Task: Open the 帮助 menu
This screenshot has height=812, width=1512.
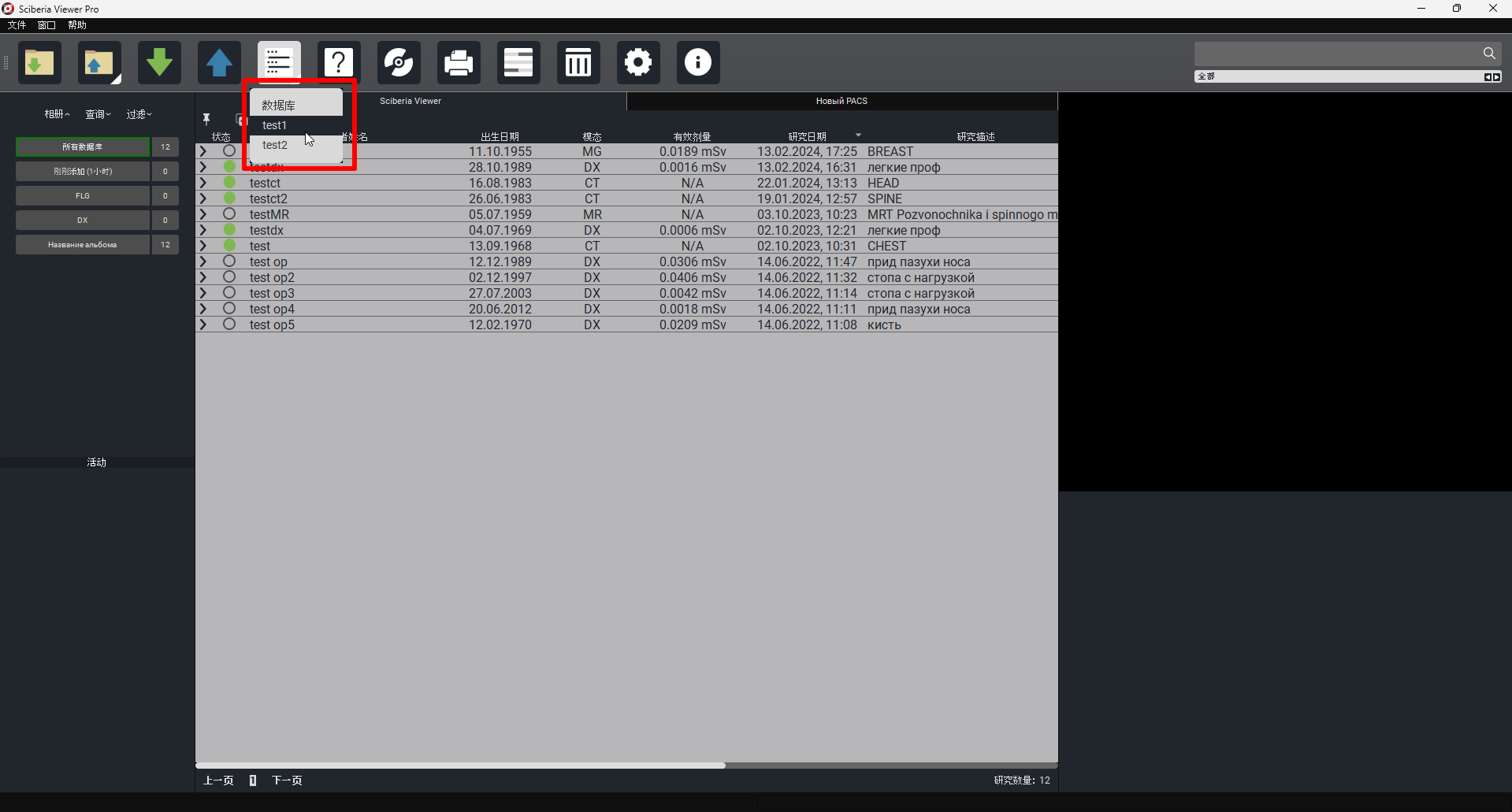Action: [77, 25]
